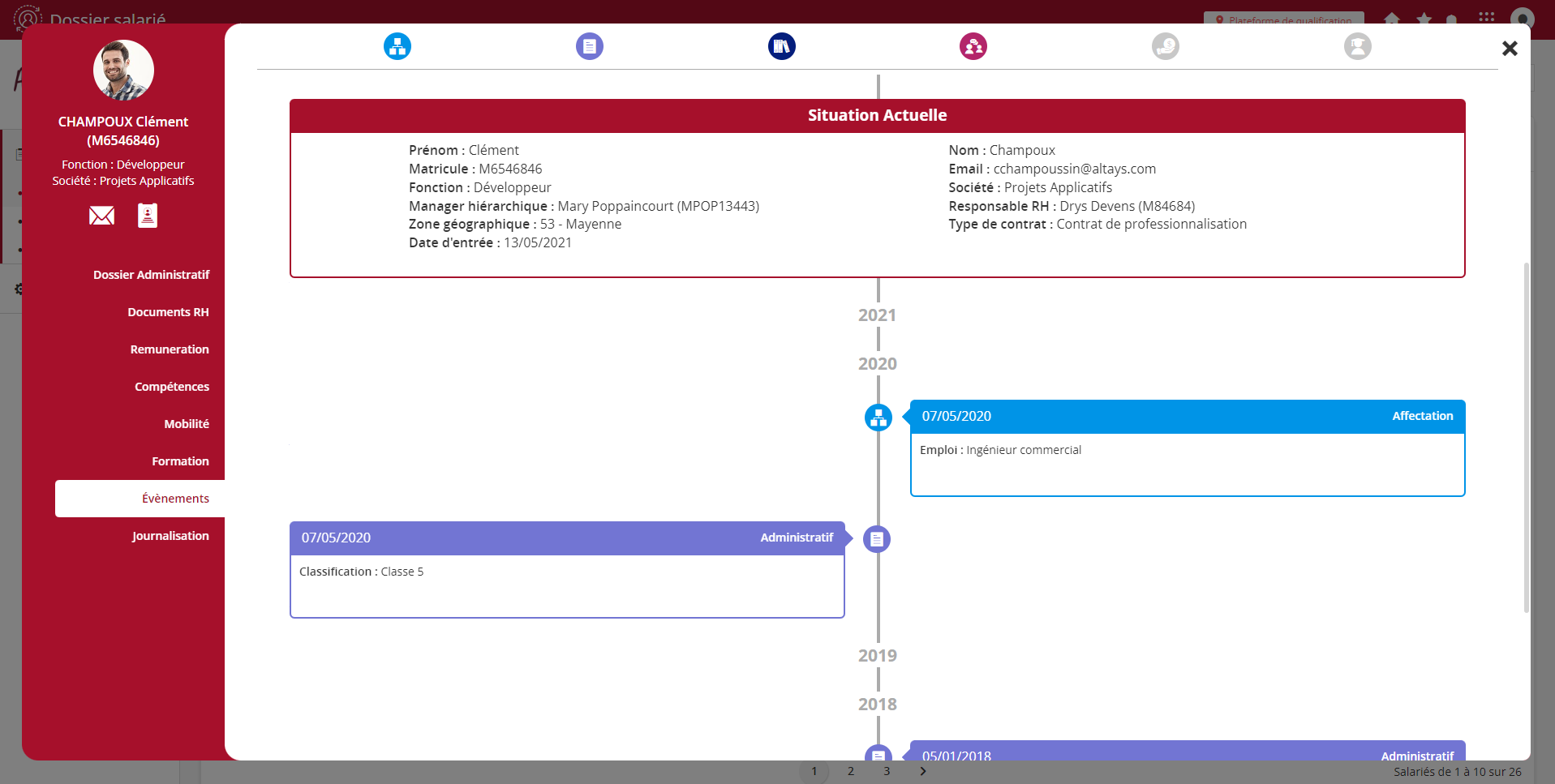The image size is (1555, 784).
Task: Open the Remuneration menu item
Action: tap(170, 349)
